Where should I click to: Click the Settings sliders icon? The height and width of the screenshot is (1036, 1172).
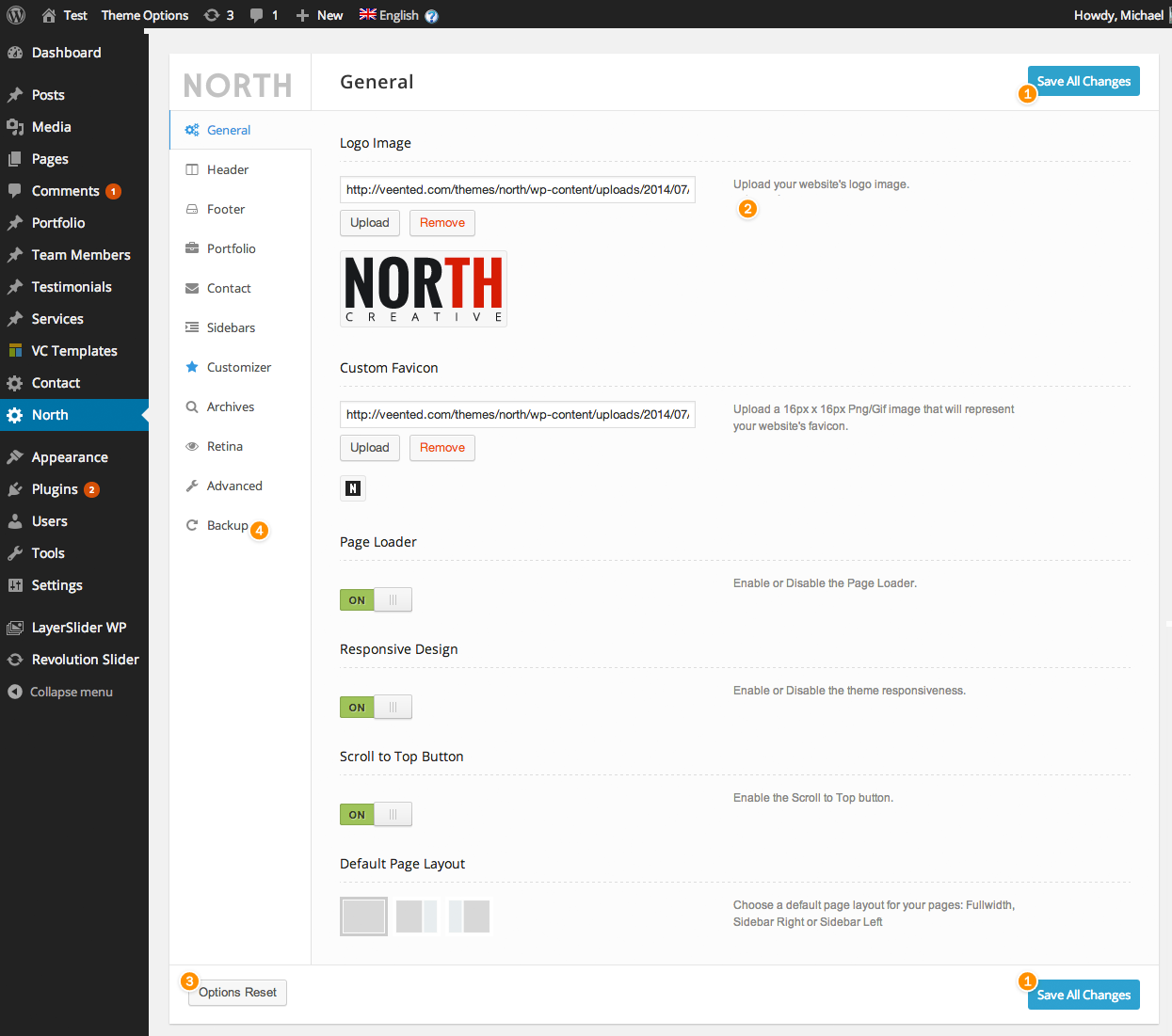[15, 585]
